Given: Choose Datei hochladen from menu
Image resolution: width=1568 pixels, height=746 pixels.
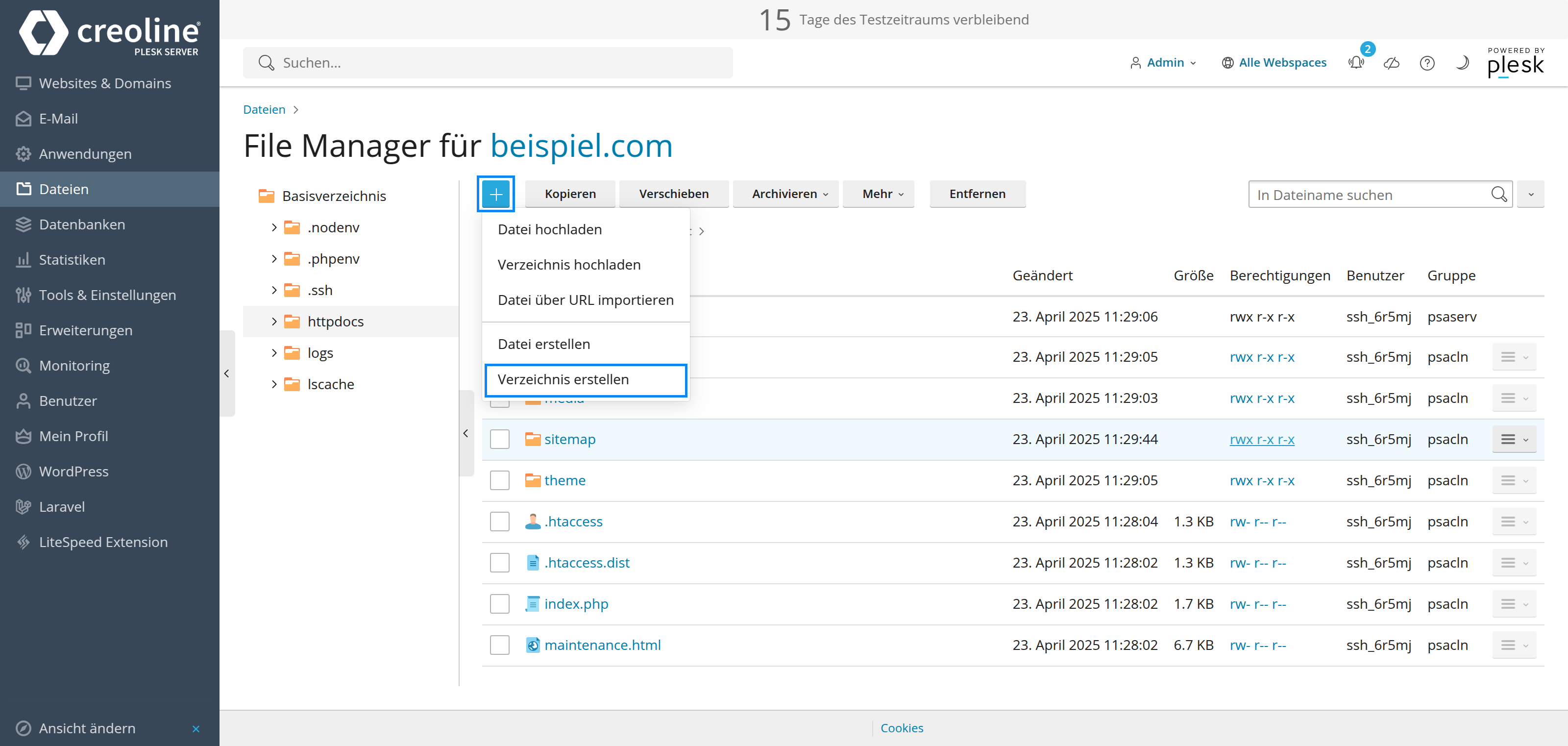Looking at the screenshot, I should [x=586, y=229].
